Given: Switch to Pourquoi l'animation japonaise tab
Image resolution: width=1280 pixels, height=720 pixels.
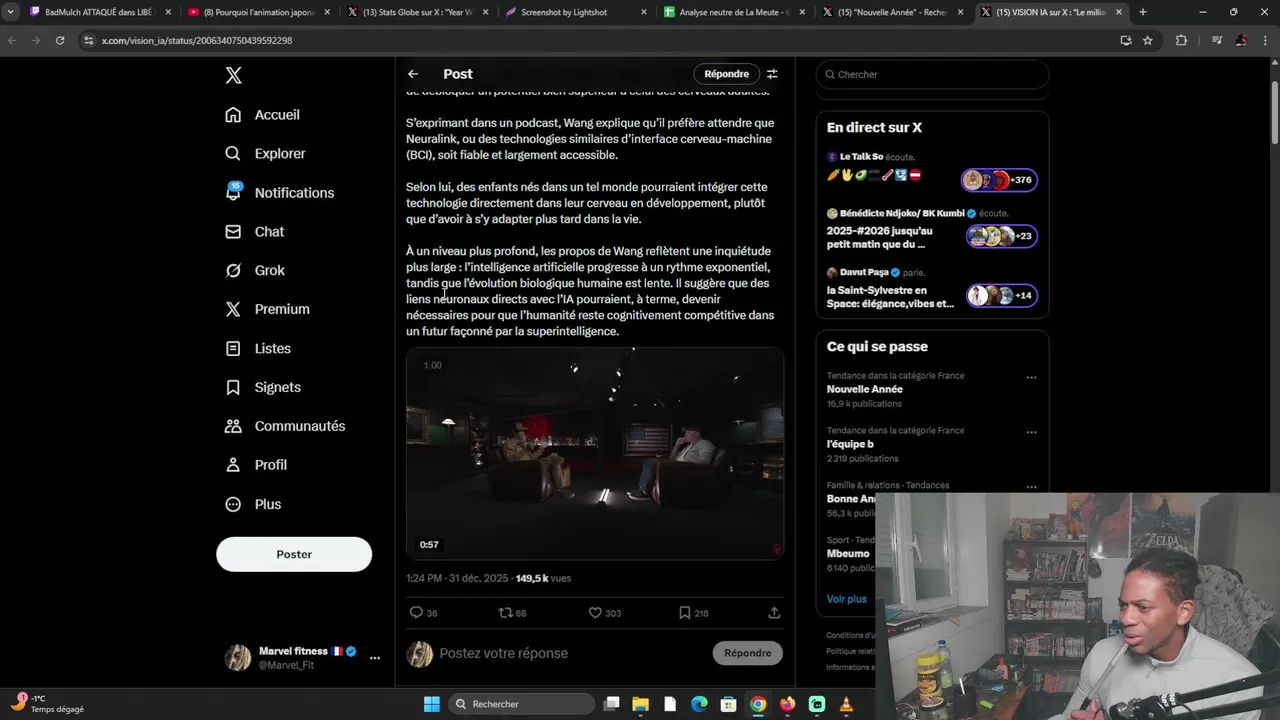Looking at the screenshot, I should click(x=257, y=12).
